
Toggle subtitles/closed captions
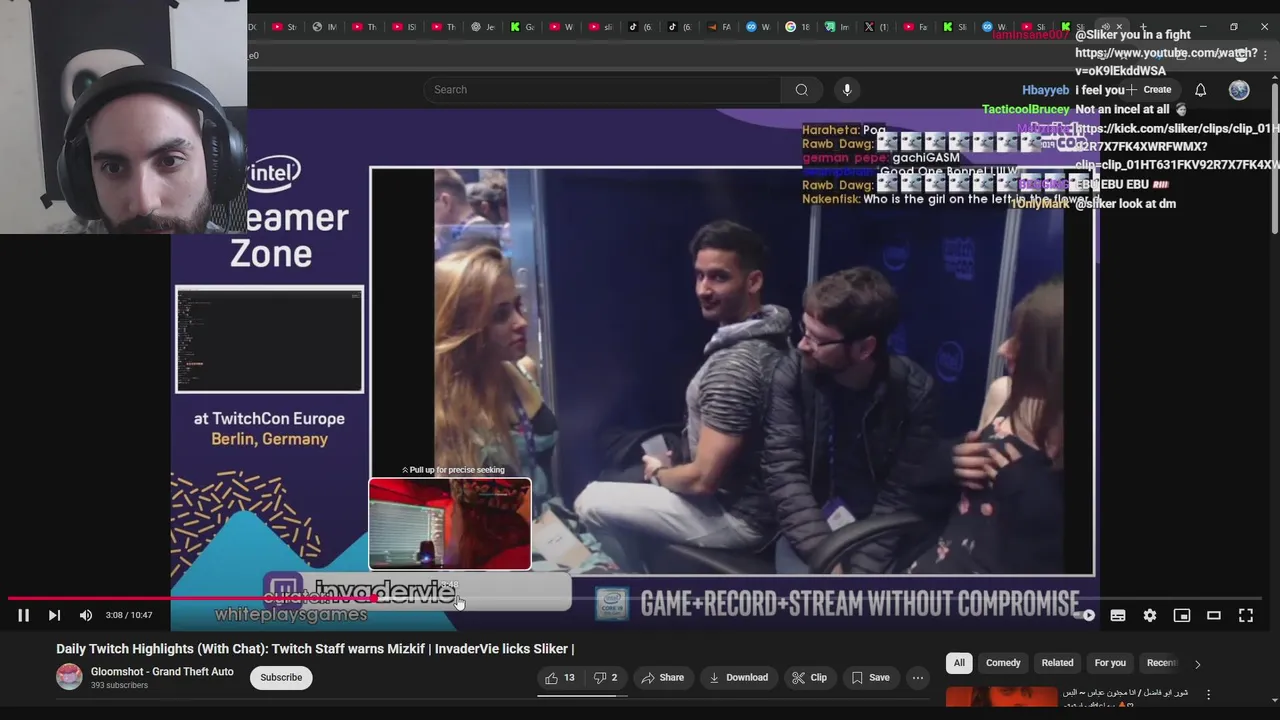click(x=1118, y=616)
